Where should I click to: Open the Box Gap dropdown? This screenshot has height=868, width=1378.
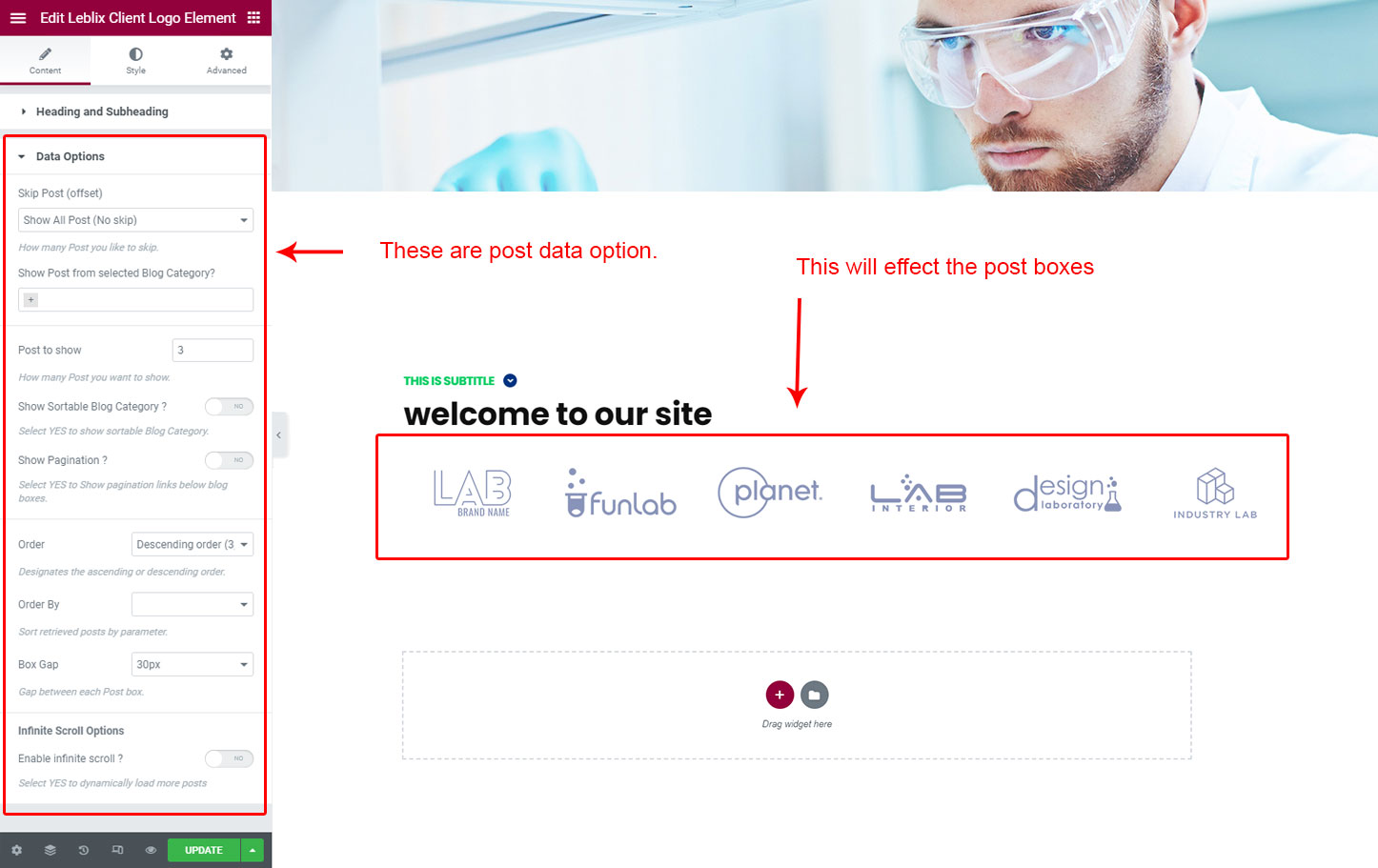click(x=193, y=664)
